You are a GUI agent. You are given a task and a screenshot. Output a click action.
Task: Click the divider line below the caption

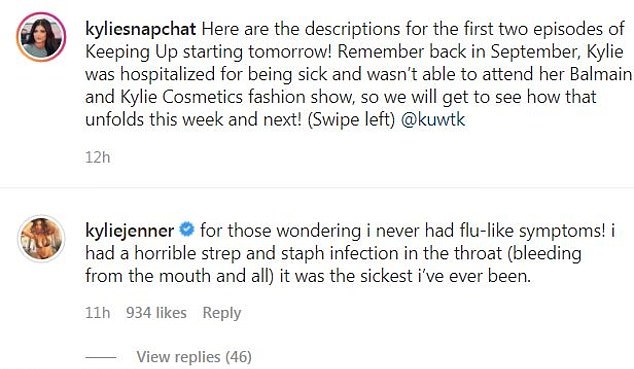(x=317, y=188)
